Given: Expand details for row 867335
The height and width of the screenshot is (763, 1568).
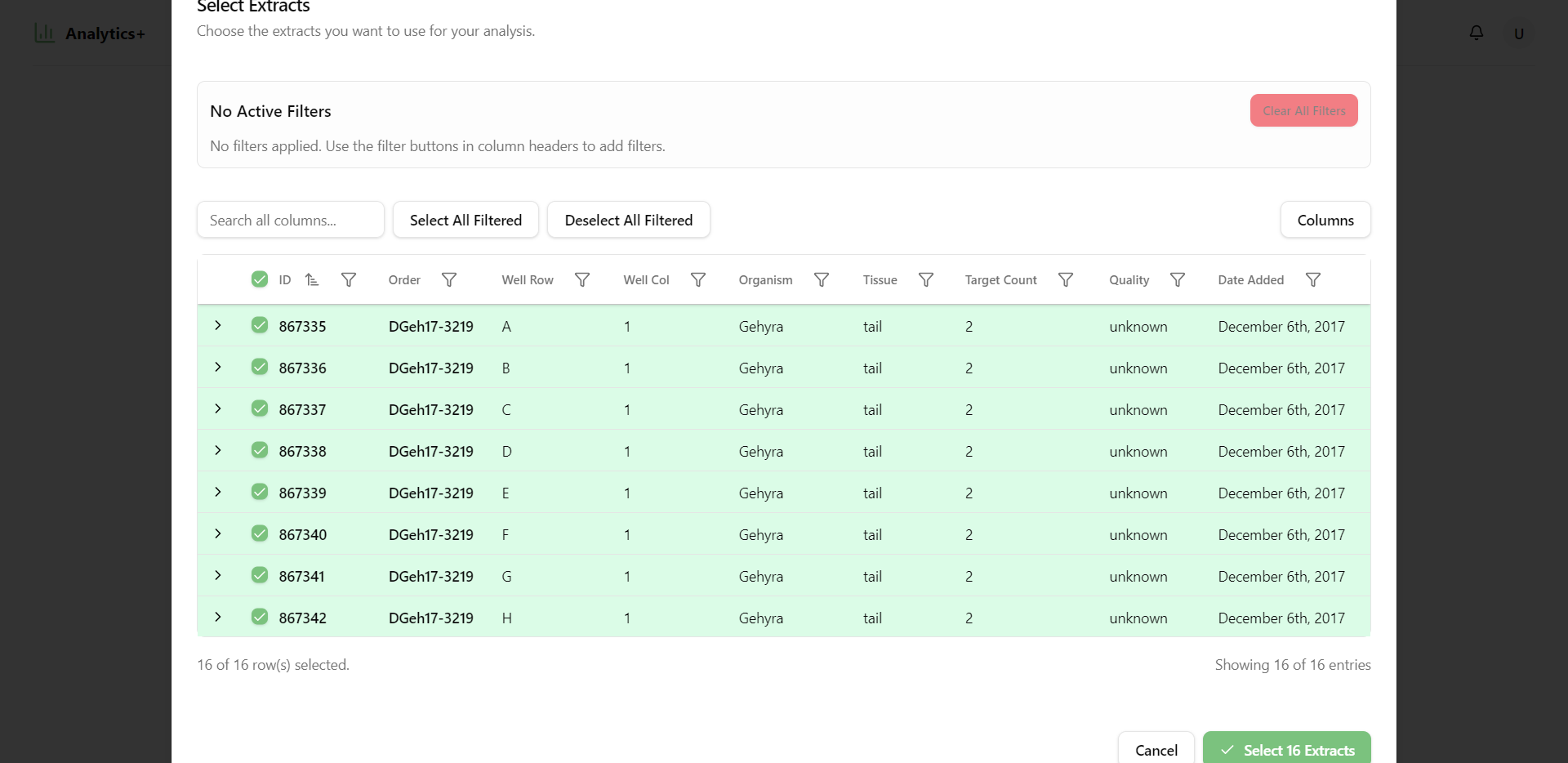Looking at the screenshot, I should point(218,325).
